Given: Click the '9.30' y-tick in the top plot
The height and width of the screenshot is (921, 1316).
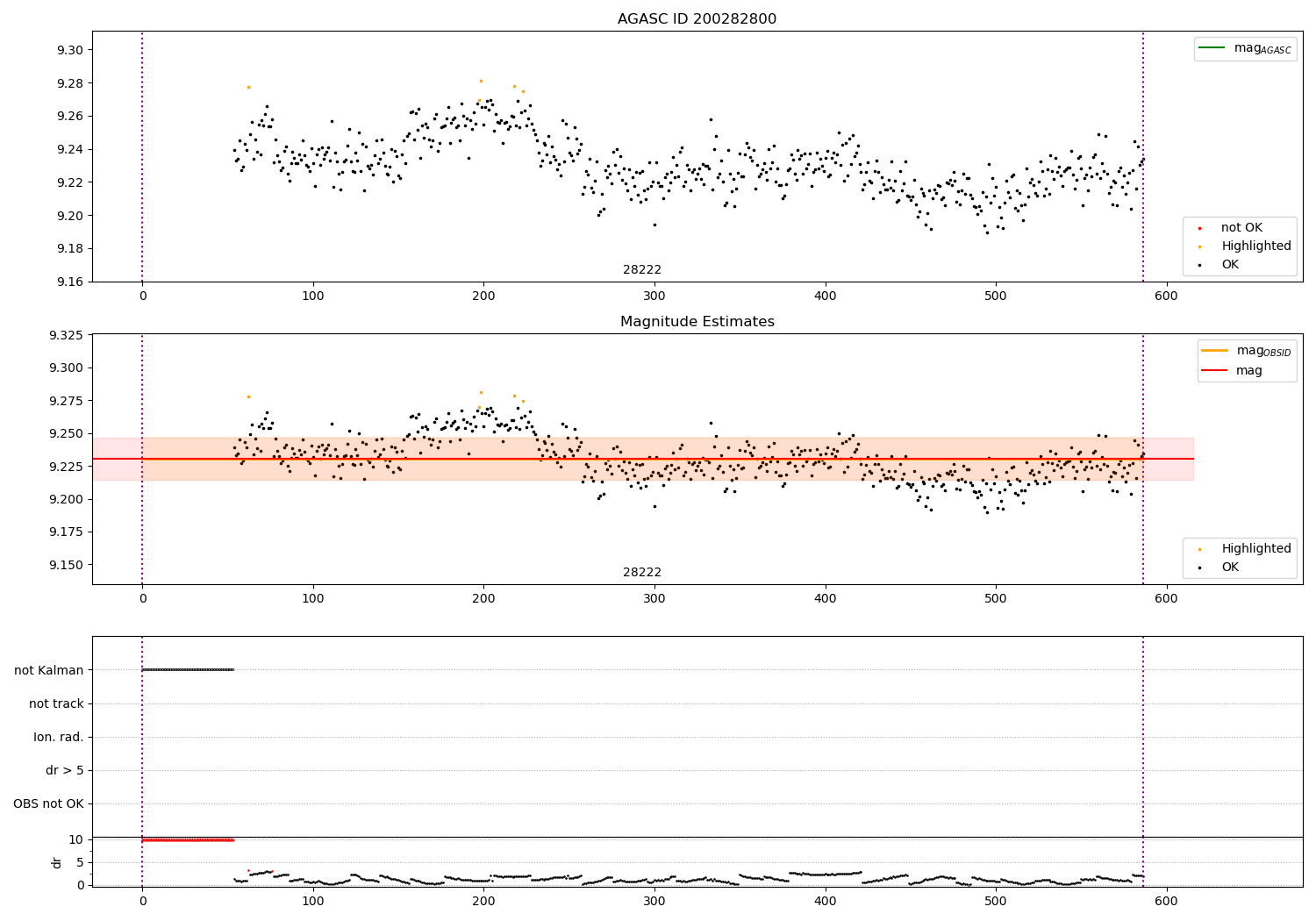Looking at the screenshot, I should coord(70,50).
